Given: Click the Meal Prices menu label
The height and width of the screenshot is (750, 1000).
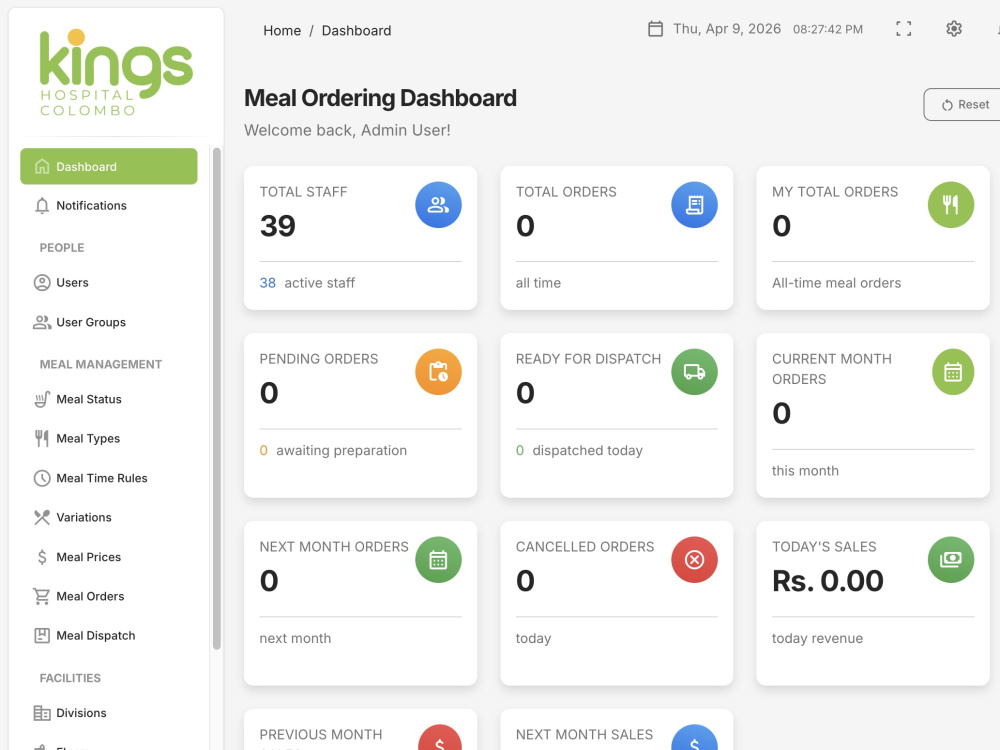Looking at the screenshot, I should click(x=89, y=557).
